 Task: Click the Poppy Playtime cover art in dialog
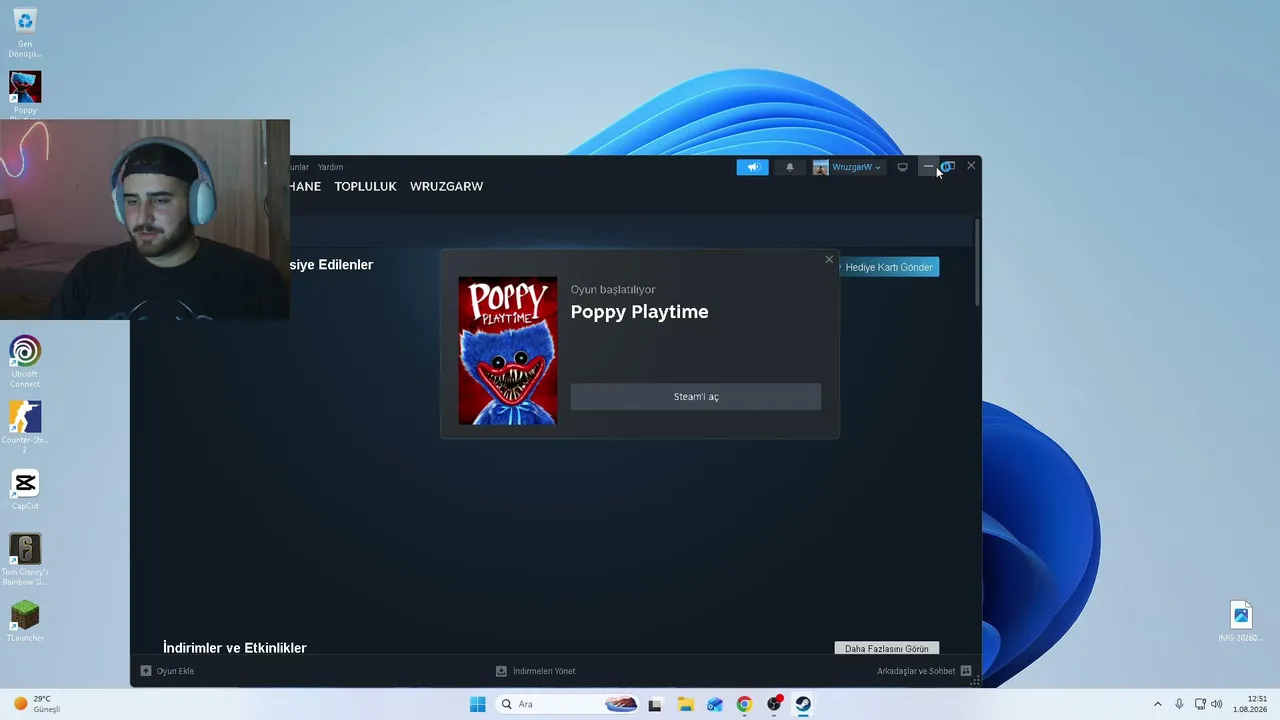point(508,351)
